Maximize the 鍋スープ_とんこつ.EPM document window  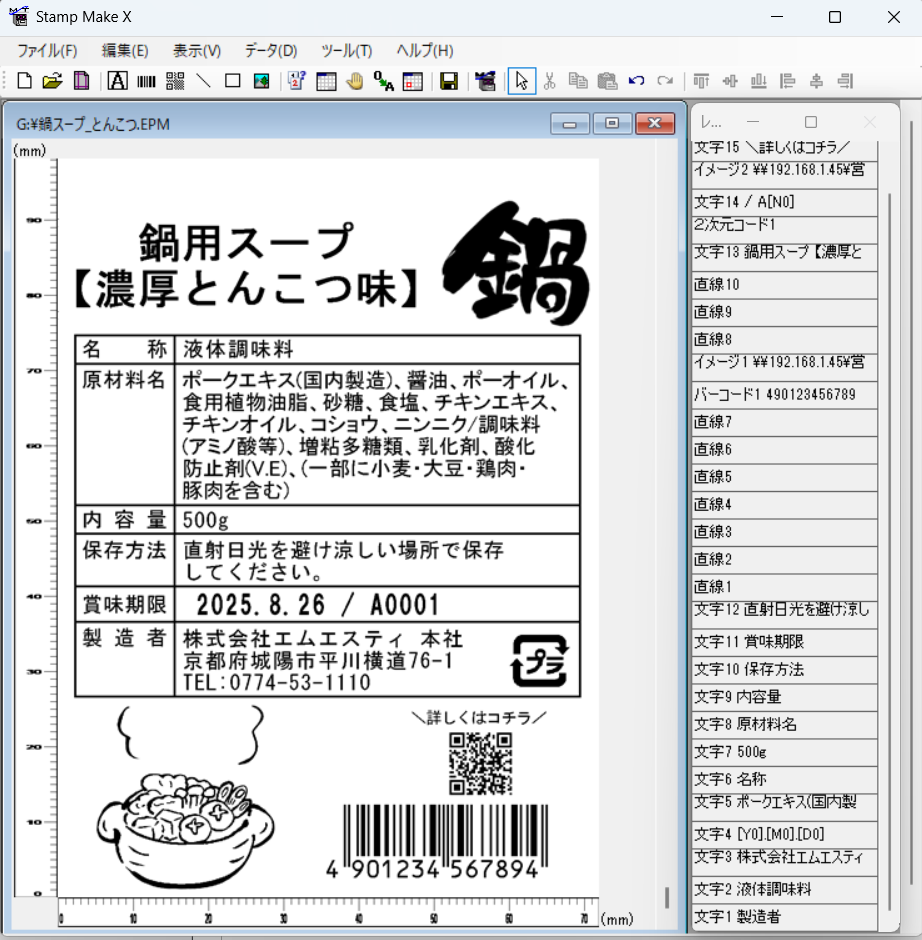coord(612,123)
